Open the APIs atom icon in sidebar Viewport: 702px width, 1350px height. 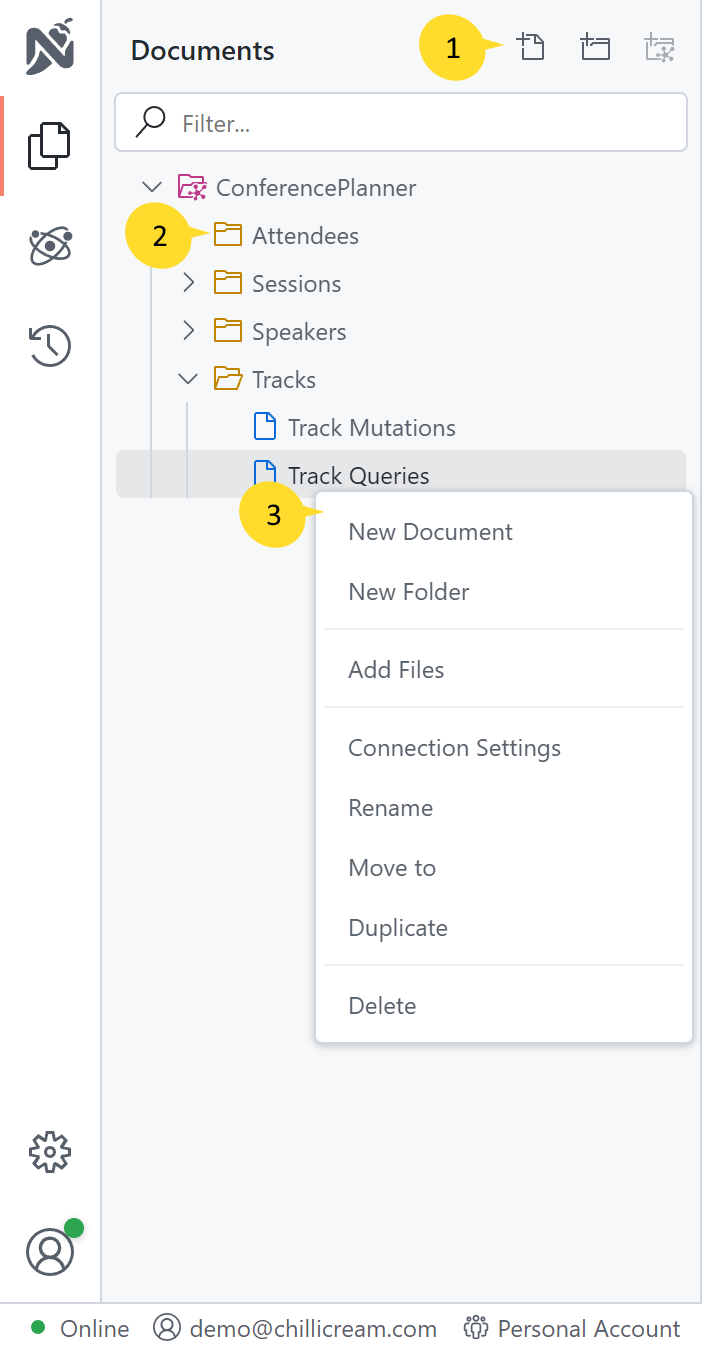(x=50, y=246)
